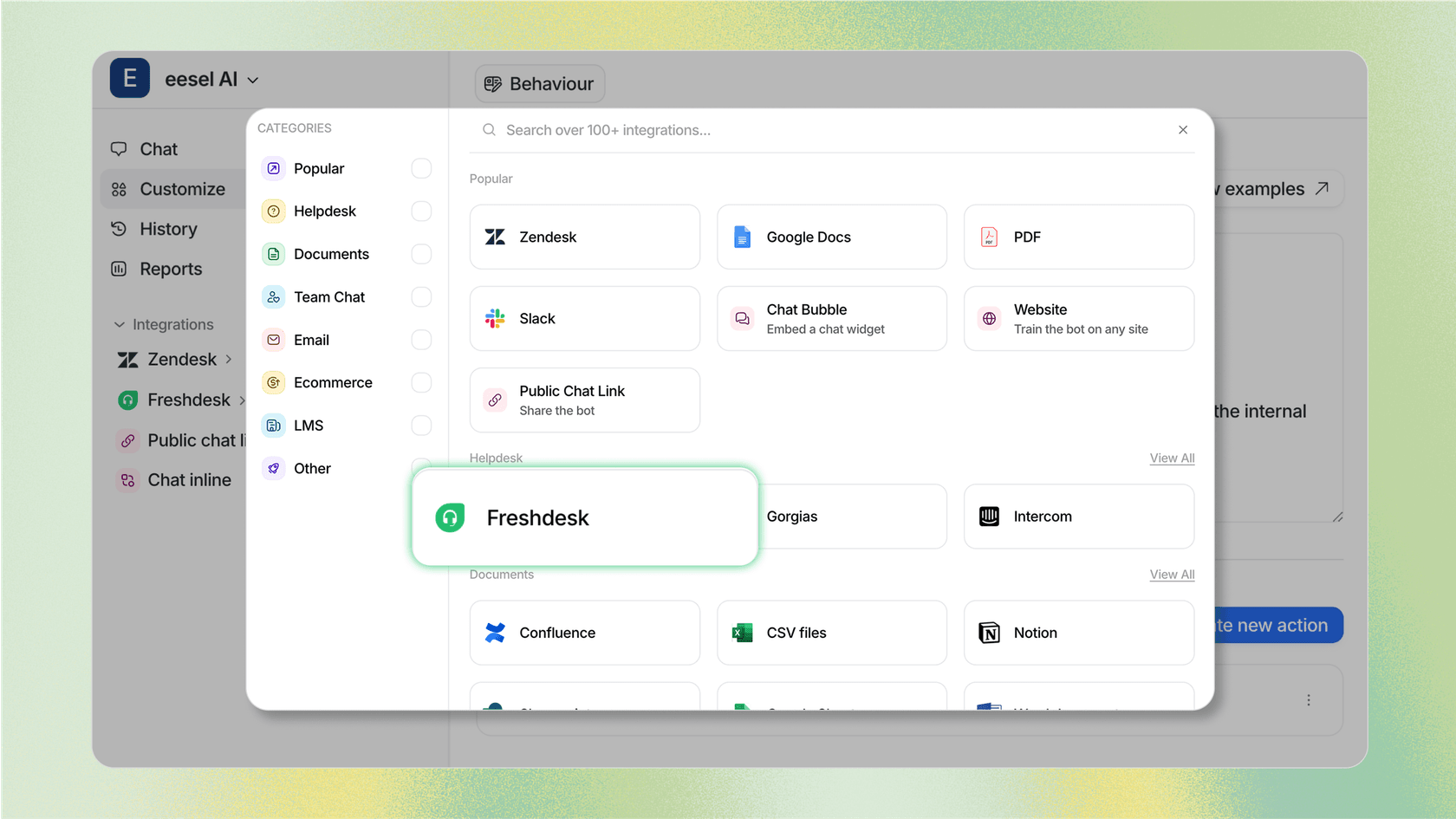Click the create new action button
The width and height of the screenshot is (1456, 819).
(x=1278, y=625)
